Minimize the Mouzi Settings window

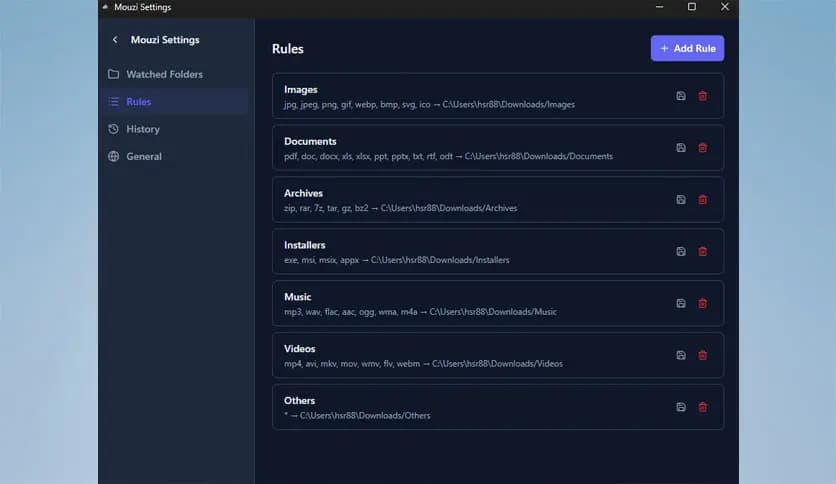[x=660, y=7]
